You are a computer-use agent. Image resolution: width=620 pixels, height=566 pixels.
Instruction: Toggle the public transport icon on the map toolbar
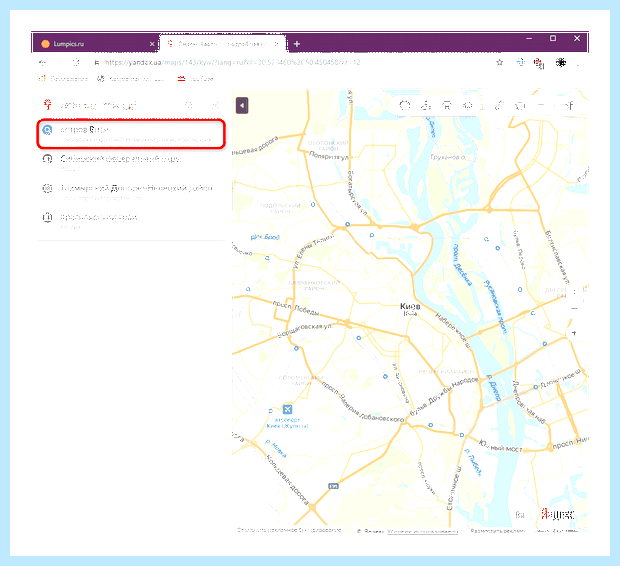447,105
